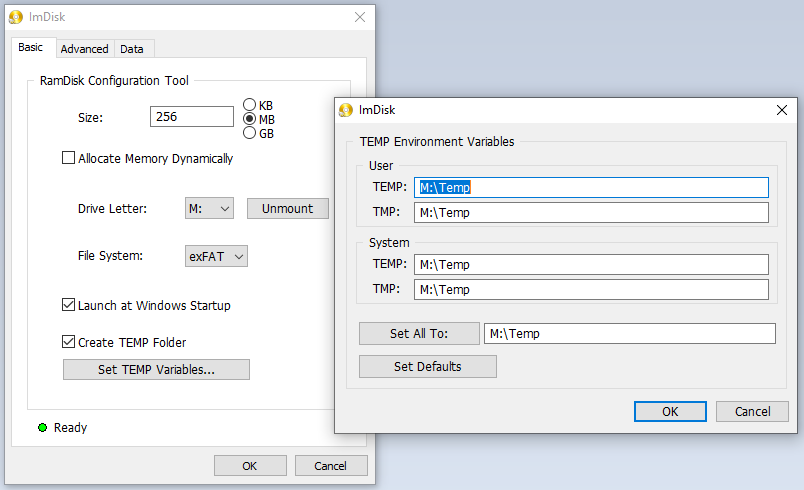This screenshot has width=804, height=490.
Task: Open the File System exFAT dropdown
Action: [x=216, y=256]
